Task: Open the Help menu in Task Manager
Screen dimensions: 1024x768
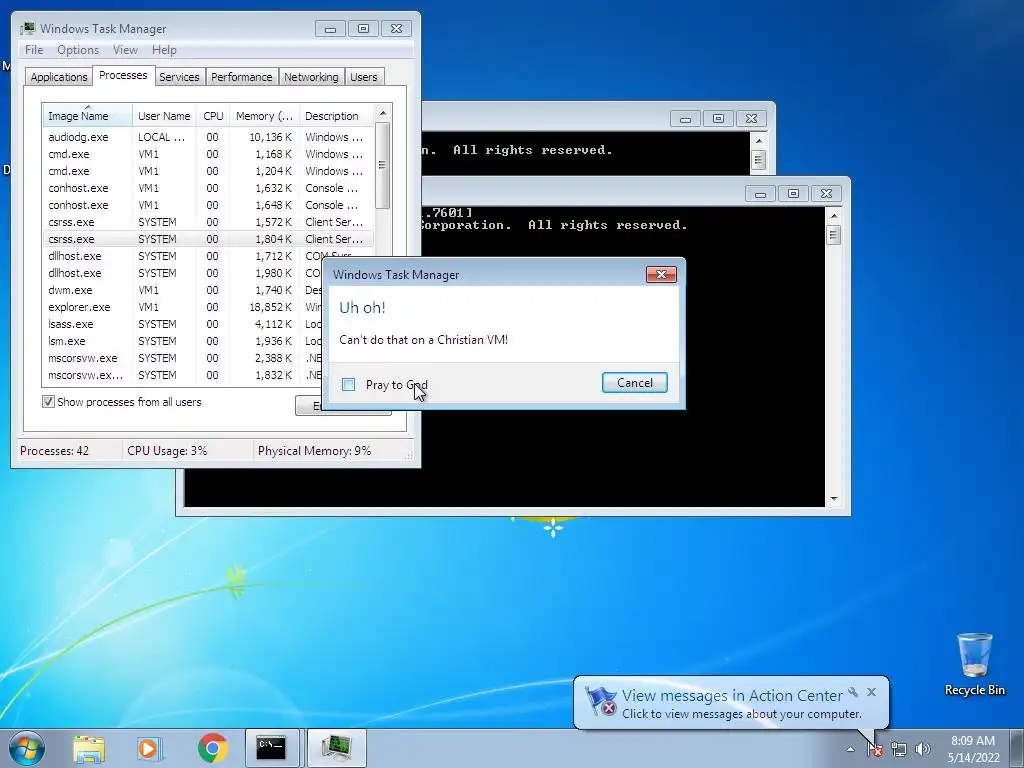Action: pos(164,50)
